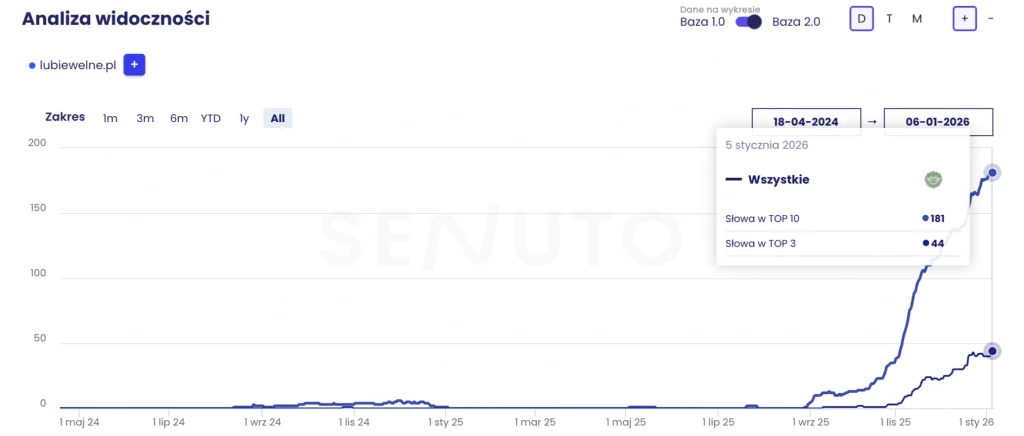Edit the end date field 06-01-2026

[x=939, y=122]
